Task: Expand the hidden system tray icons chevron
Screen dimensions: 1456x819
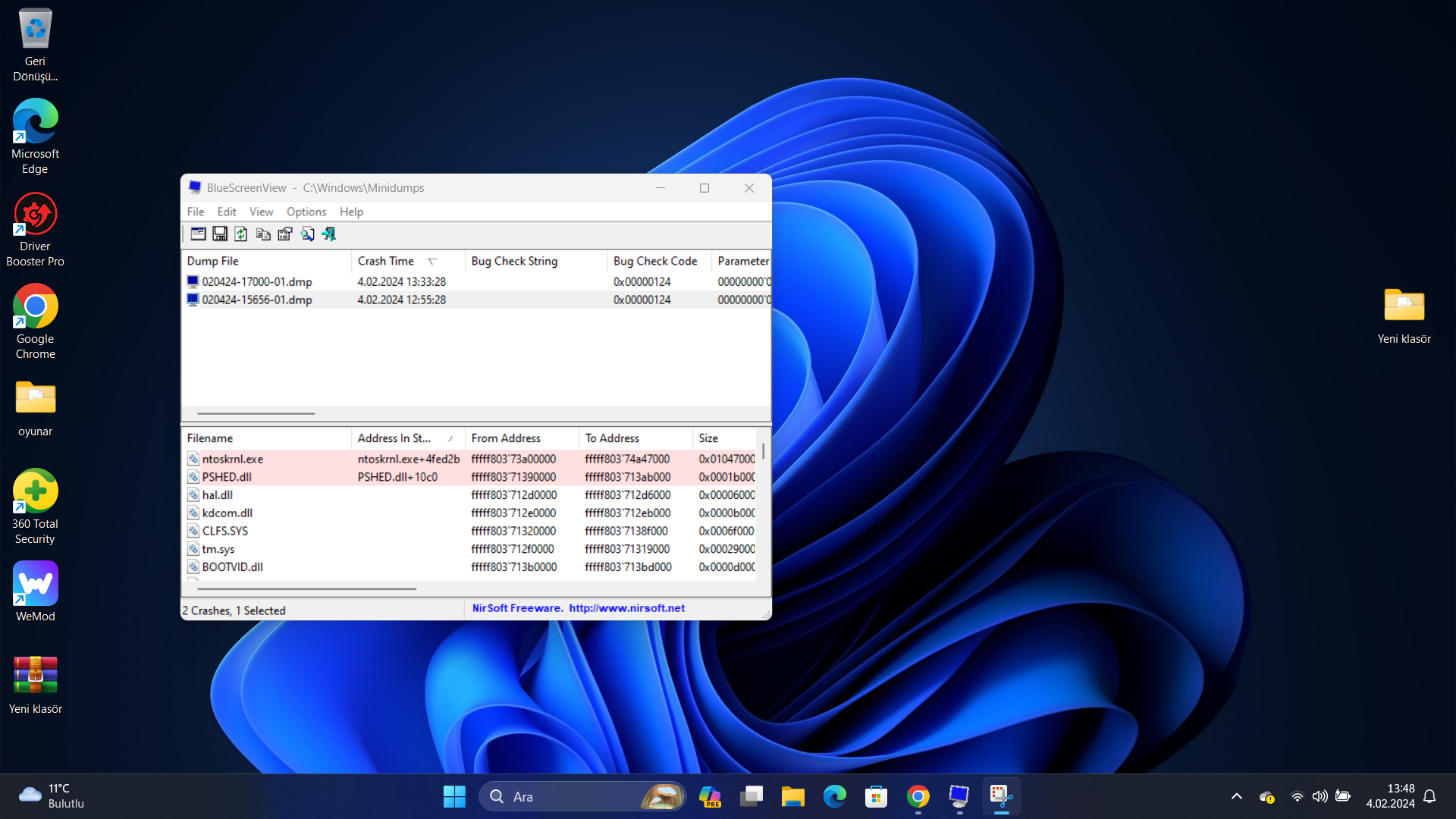Action: point(1236,796)
